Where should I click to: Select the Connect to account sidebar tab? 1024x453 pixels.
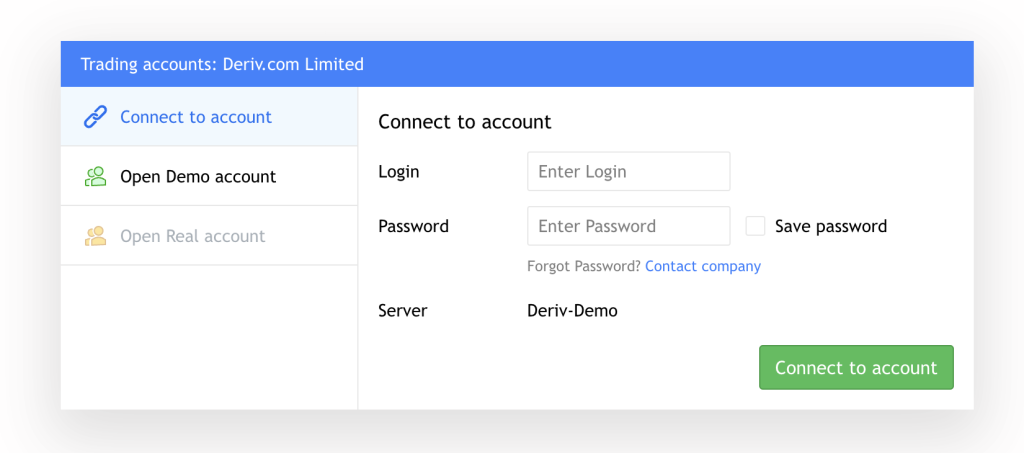pos(196,117)
